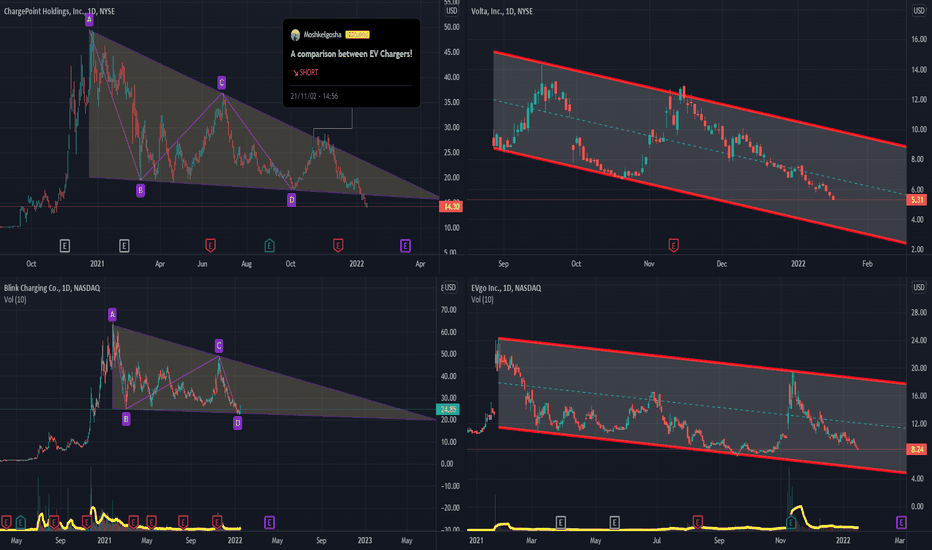Open USD currency selector on ChargePoint chart
The image size is (932, 550).
(452, 11)
